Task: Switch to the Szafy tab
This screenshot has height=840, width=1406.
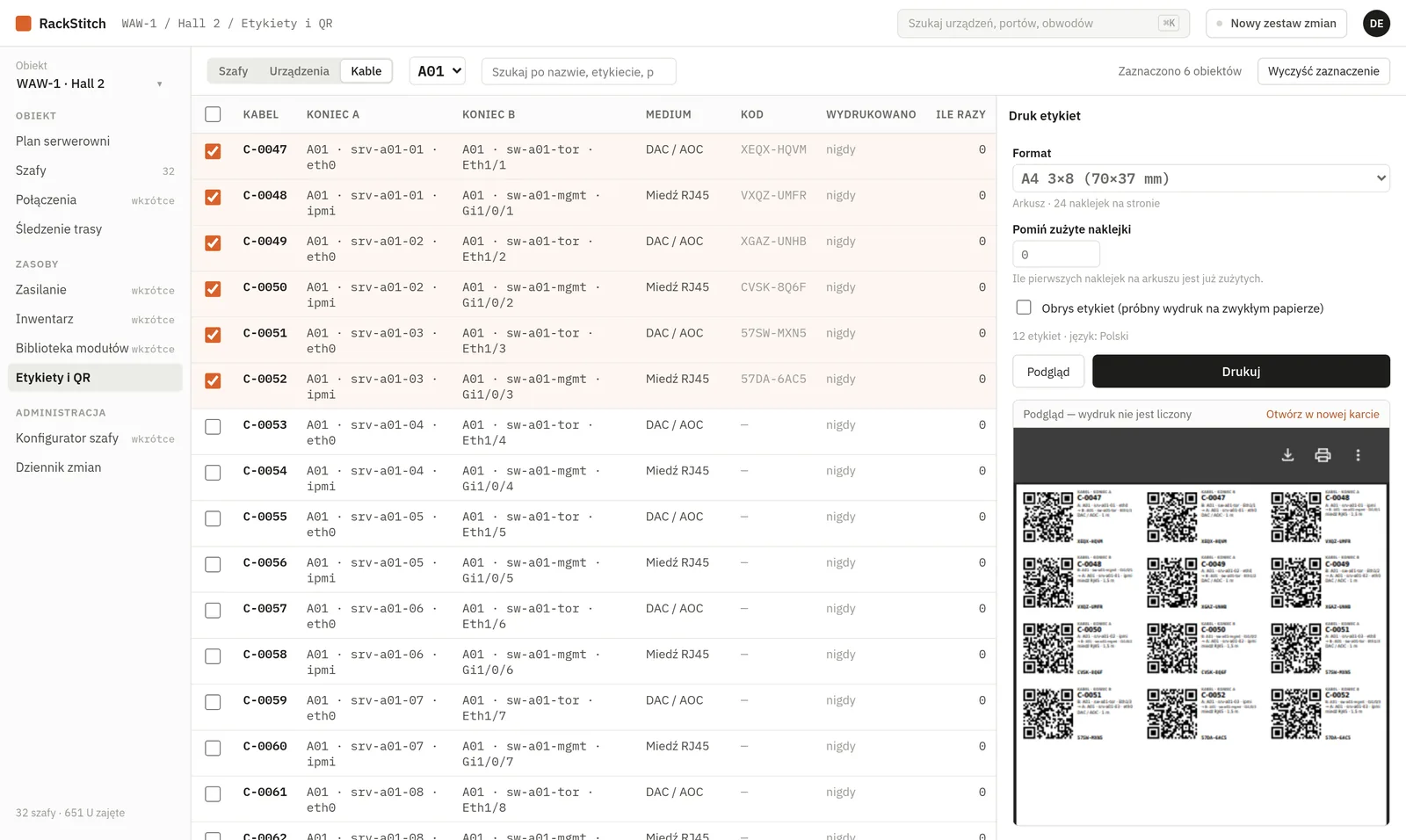Action: click(x=233, y=71)
